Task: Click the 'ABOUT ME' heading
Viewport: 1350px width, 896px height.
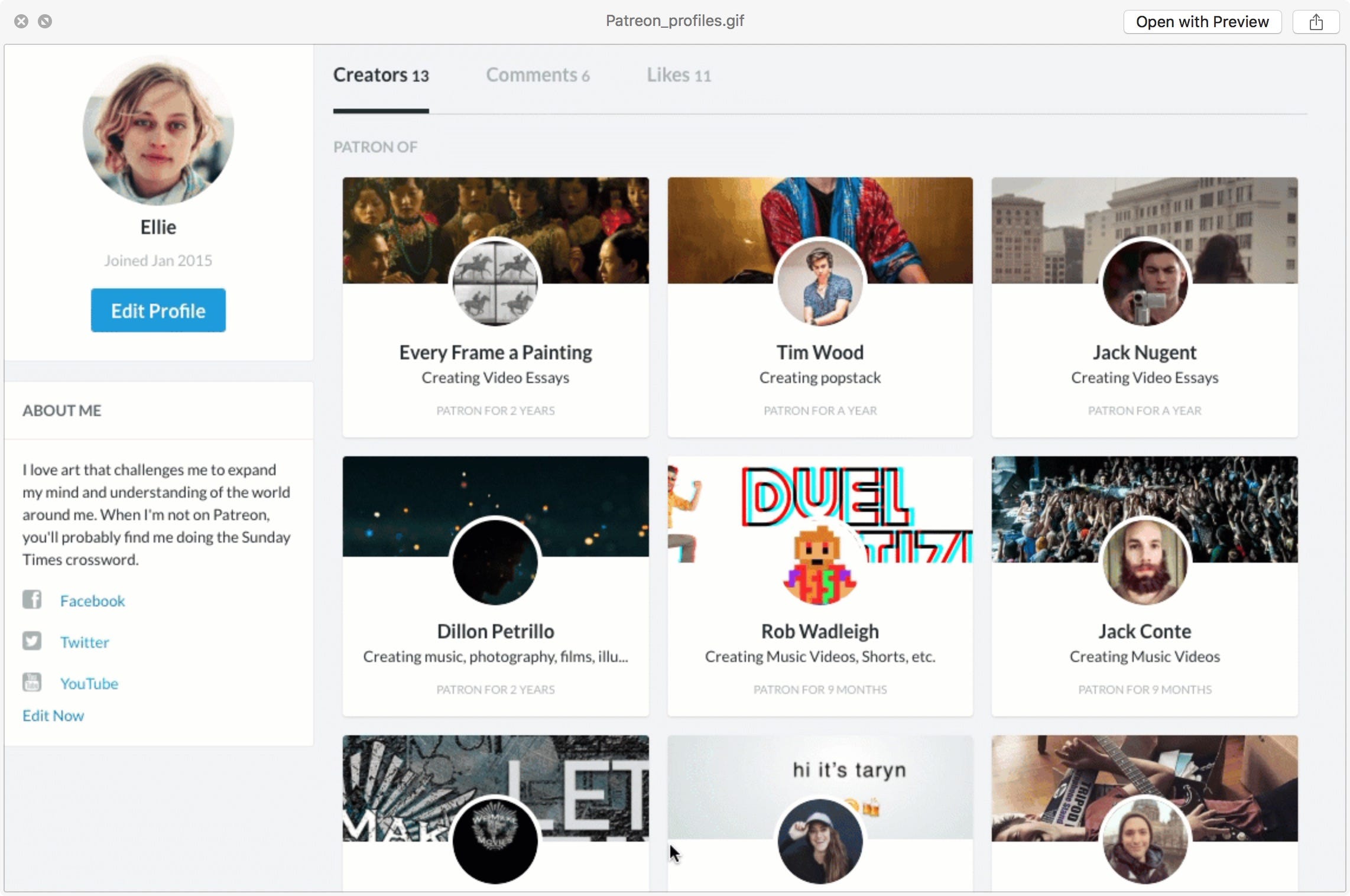Action: pyautogui.click(x=62, y=410)
